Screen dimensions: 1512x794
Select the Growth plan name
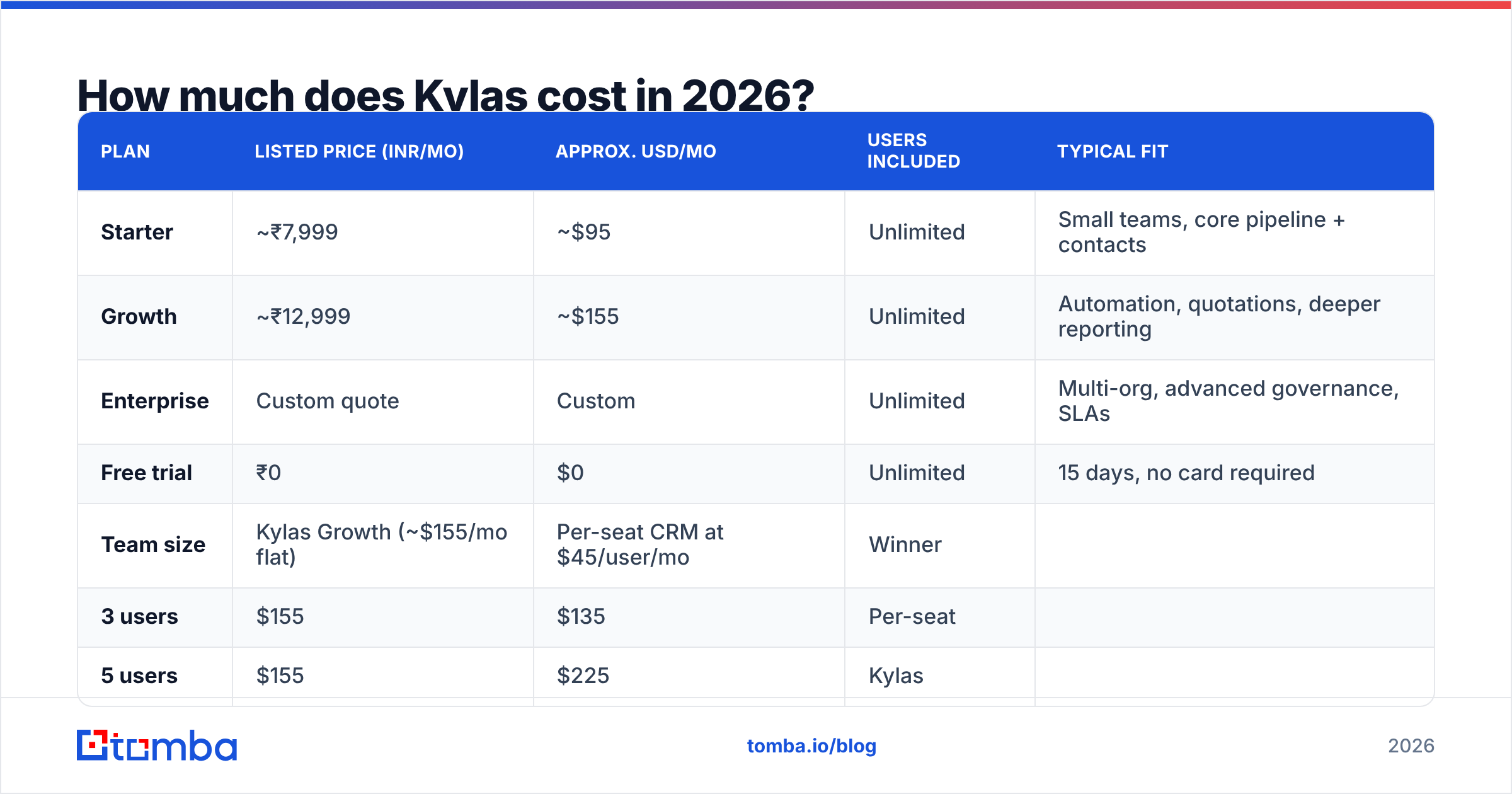(139, 316)
